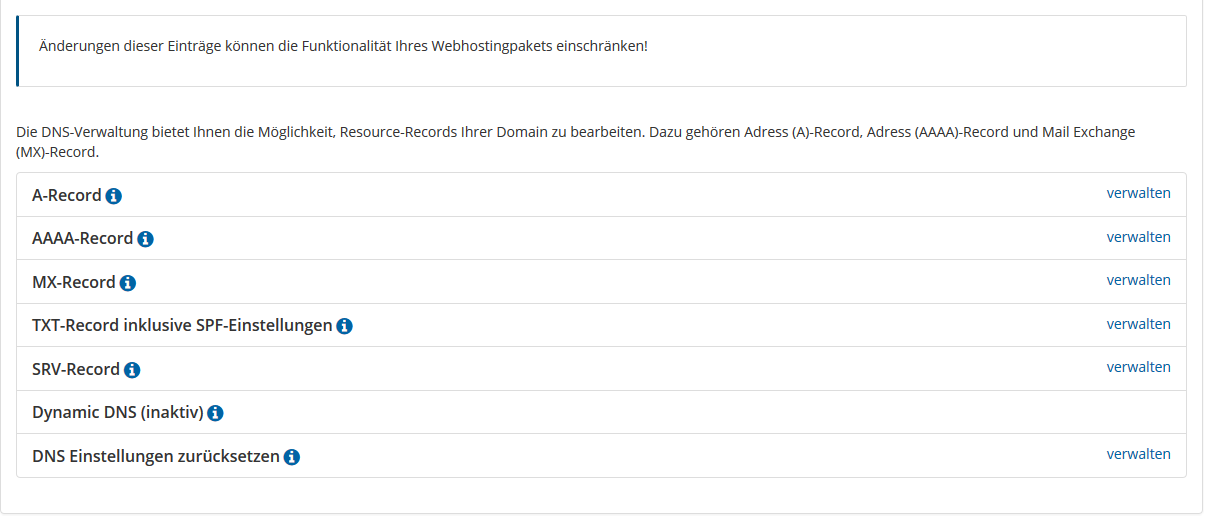Click the SRV-Record row title
Image resolution: width=1210 pixels, height=525 pixels.
point(76,369)
